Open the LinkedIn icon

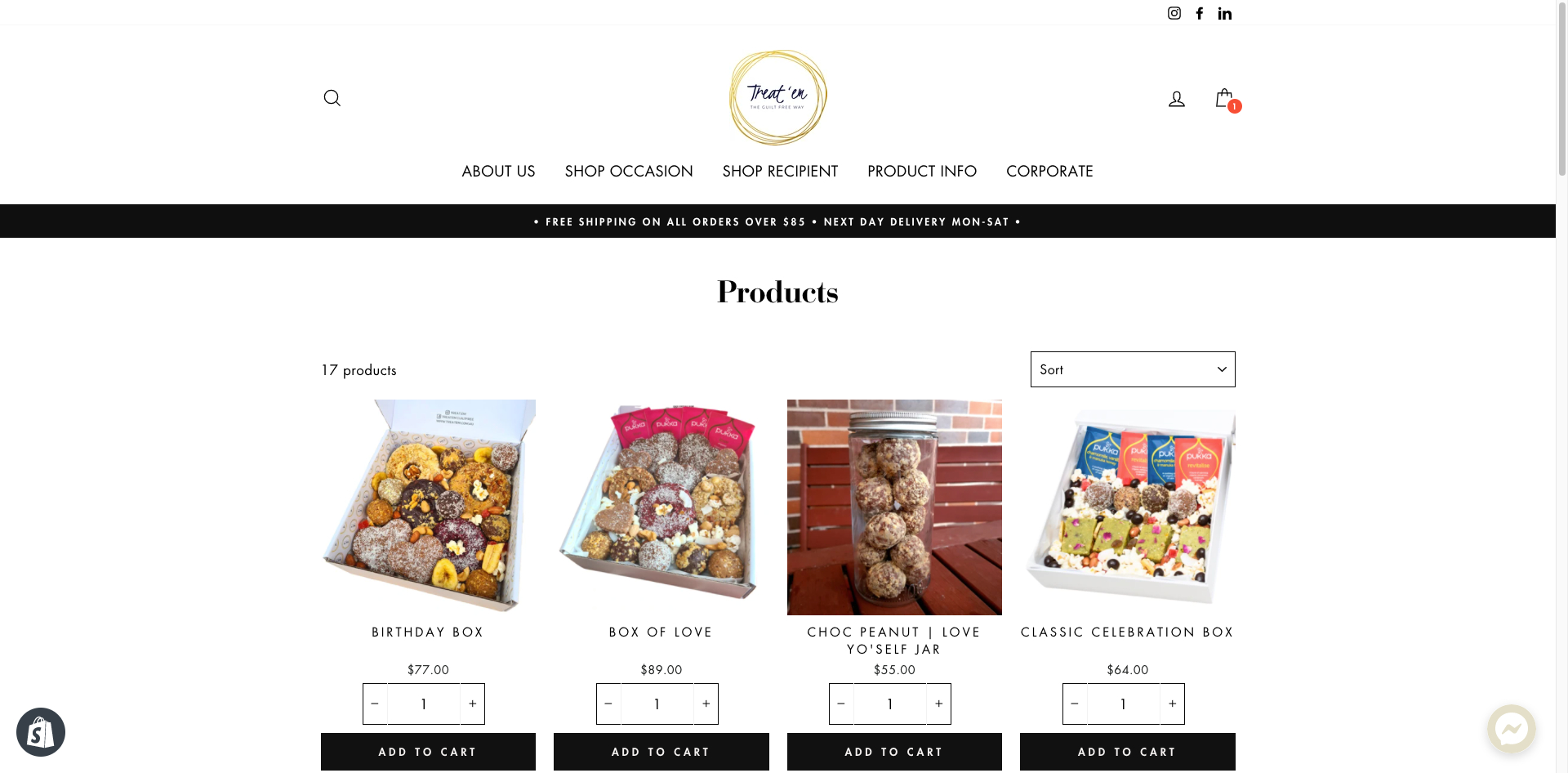click(x=1225, y=13)
